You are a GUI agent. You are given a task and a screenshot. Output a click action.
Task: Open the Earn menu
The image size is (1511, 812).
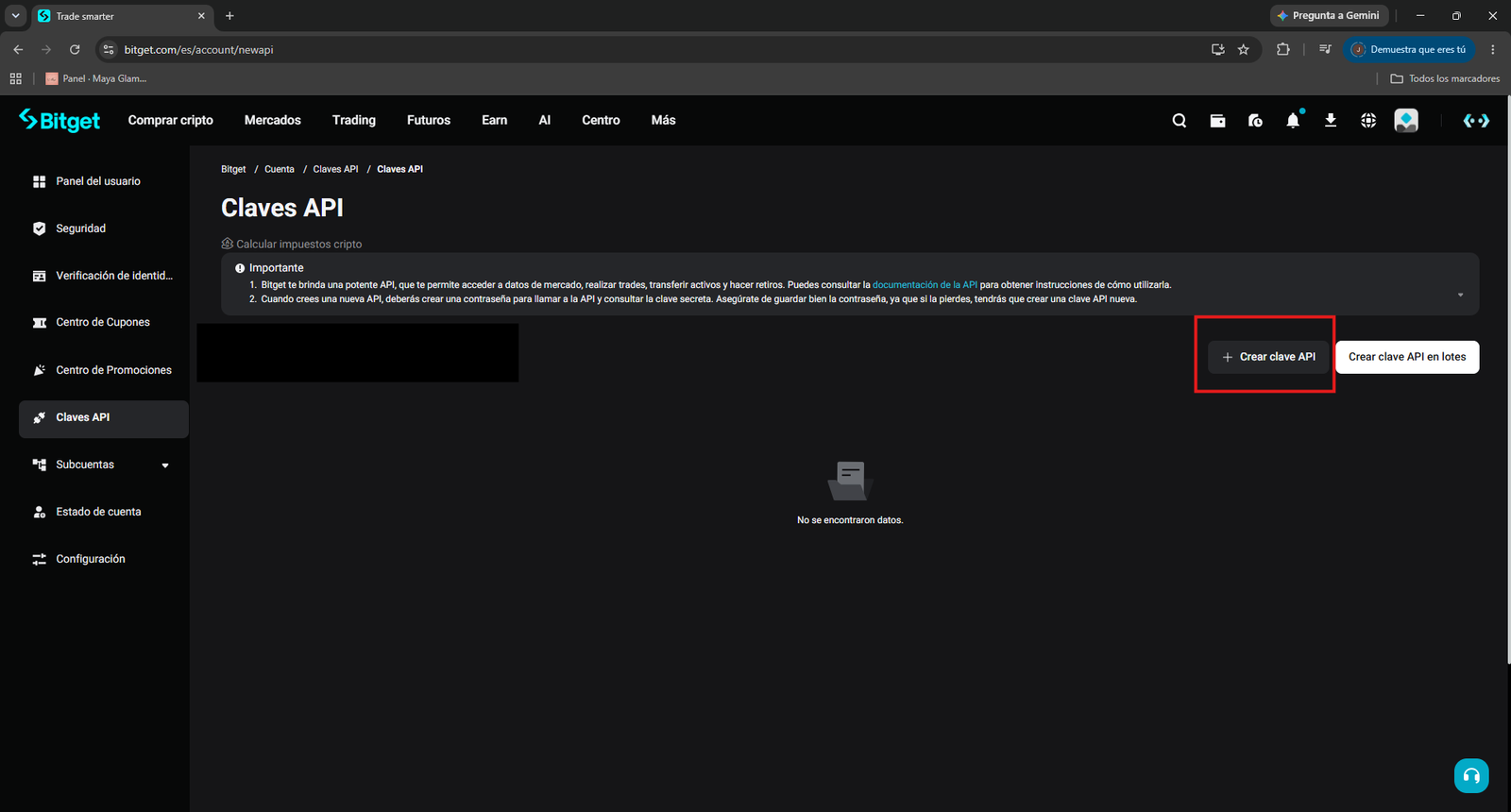495,121
